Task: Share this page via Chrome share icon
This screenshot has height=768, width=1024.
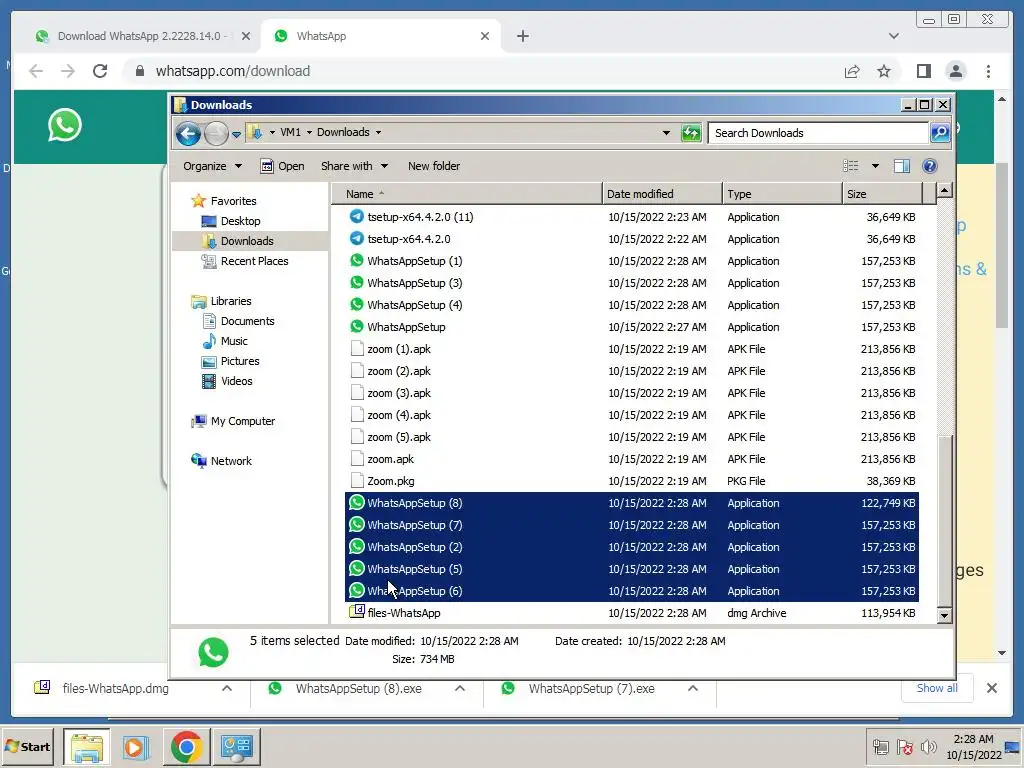Action: click(x=852, y=71)
